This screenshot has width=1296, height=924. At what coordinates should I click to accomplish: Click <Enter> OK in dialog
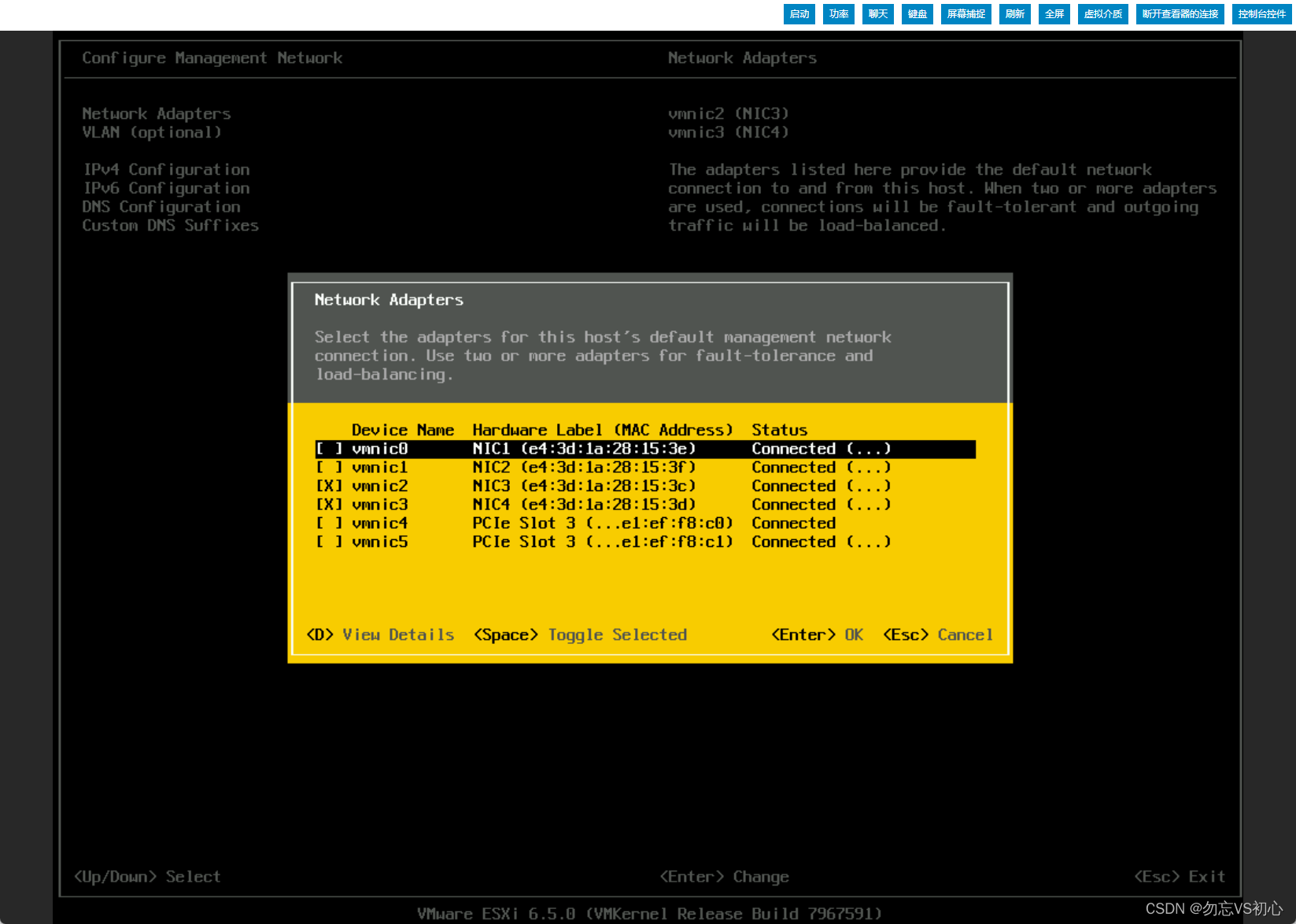click(x=817, y=635)
